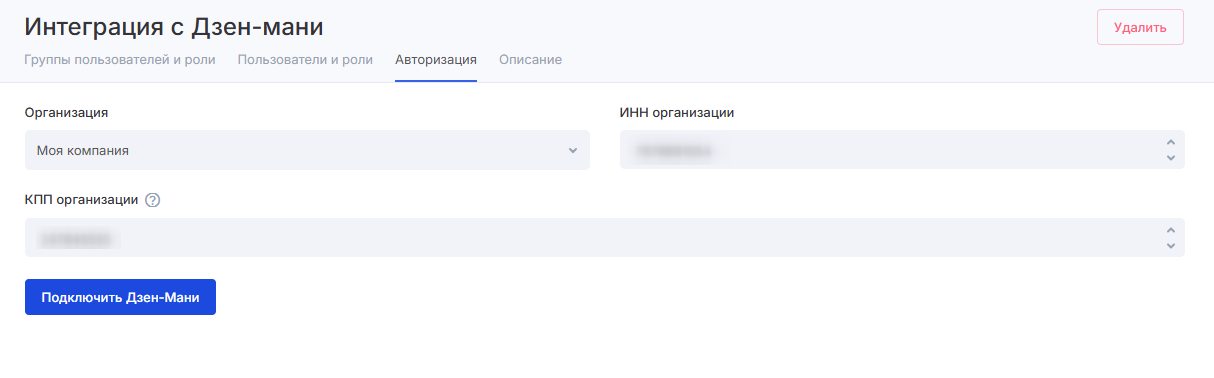The width and height of the screenshot is (1214, 378).
Task: Click the КПП организации label text
Action: (x=81, y=199)
